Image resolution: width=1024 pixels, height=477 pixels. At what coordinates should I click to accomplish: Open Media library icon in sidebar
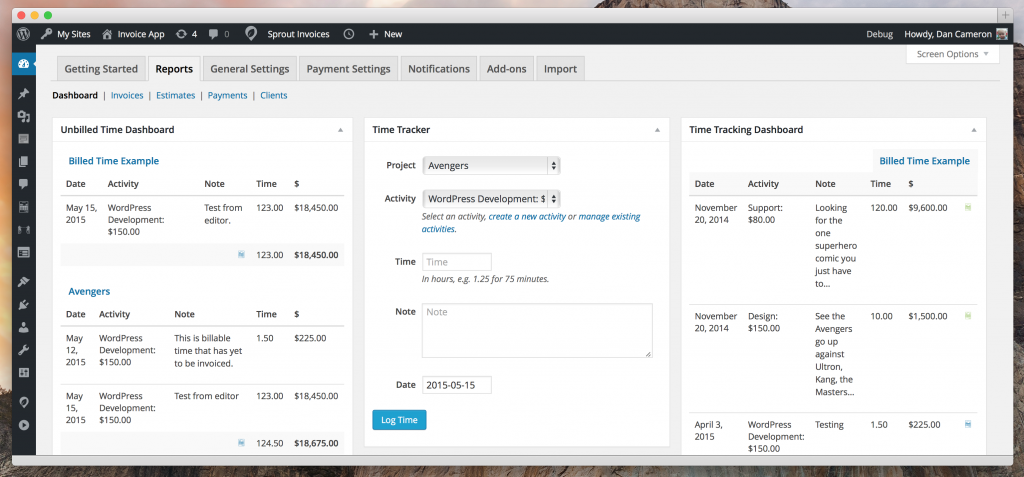(x=24, y=117)
